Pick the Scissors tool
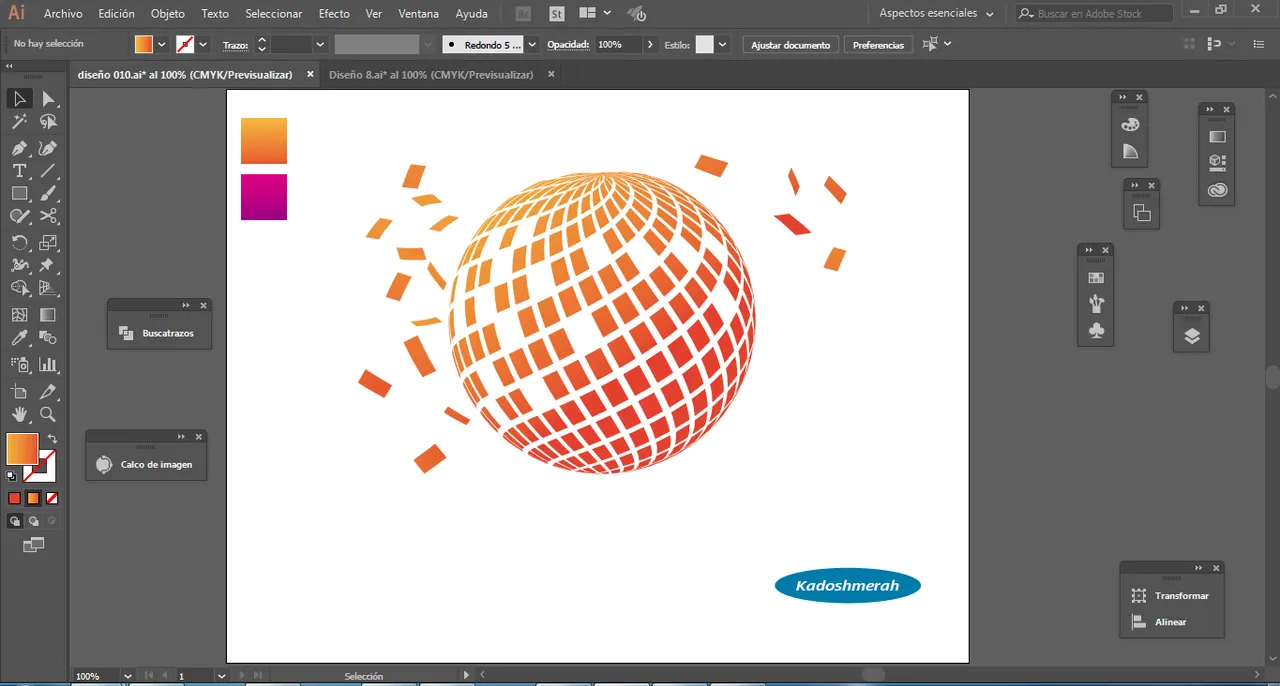The height and width of the screenshot is (686, 1280). click(48, 217)
